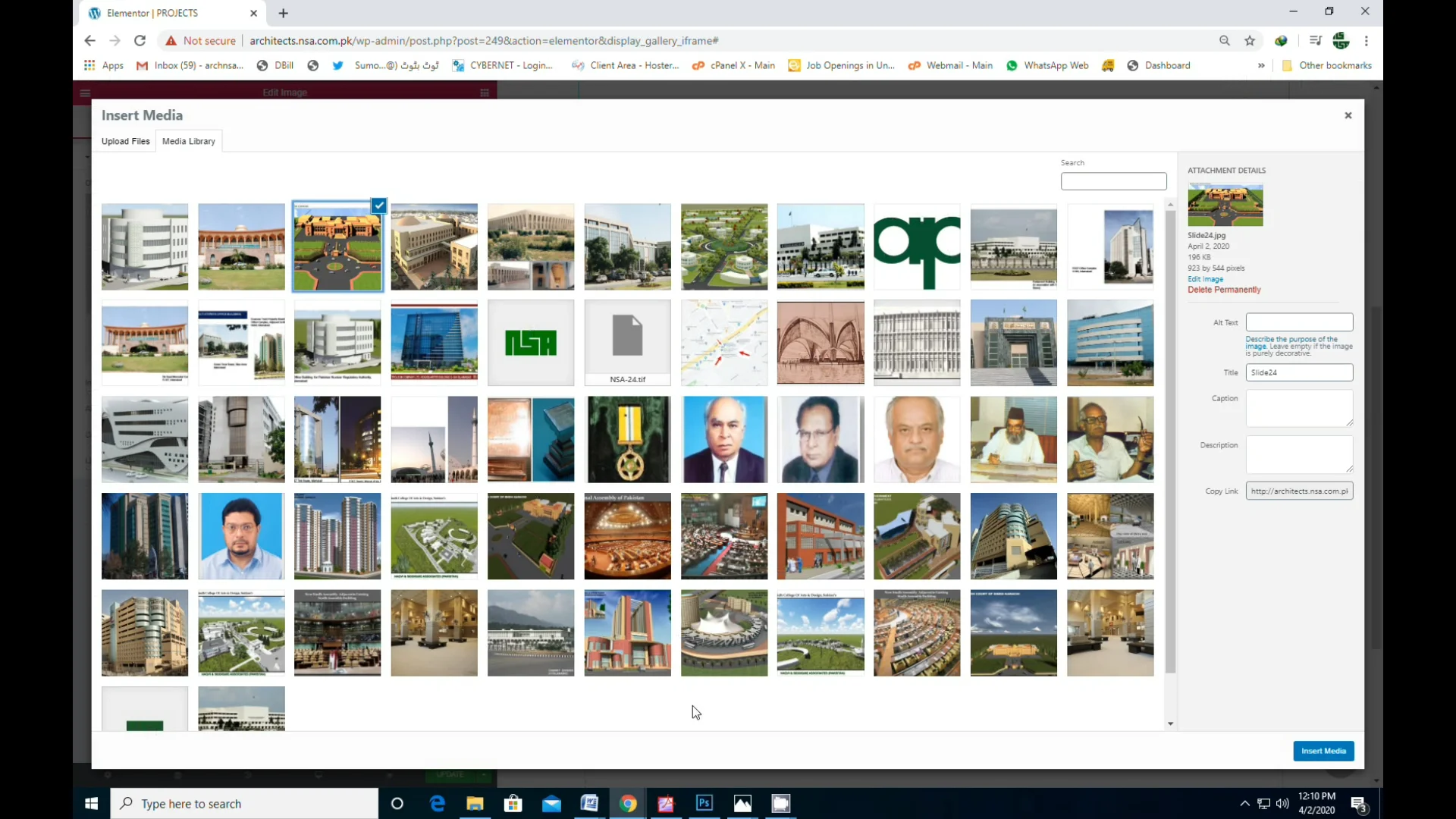1456x819 pixels.
Task: Close the Elementor PROJECTS tab
Action: click(253, 13)
